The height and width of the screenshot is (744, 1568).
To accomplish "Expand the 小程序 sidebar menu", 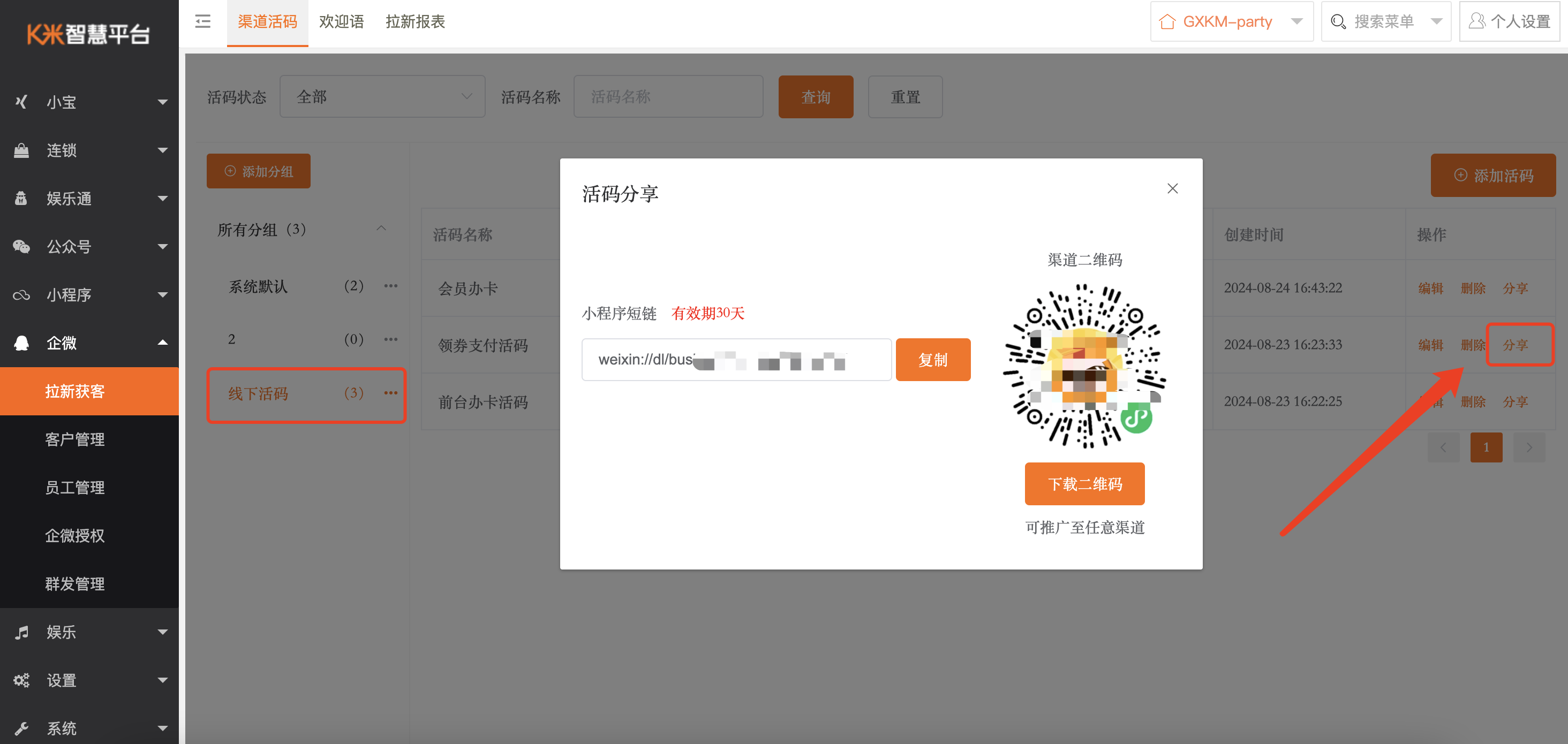I will click(162, 294).
